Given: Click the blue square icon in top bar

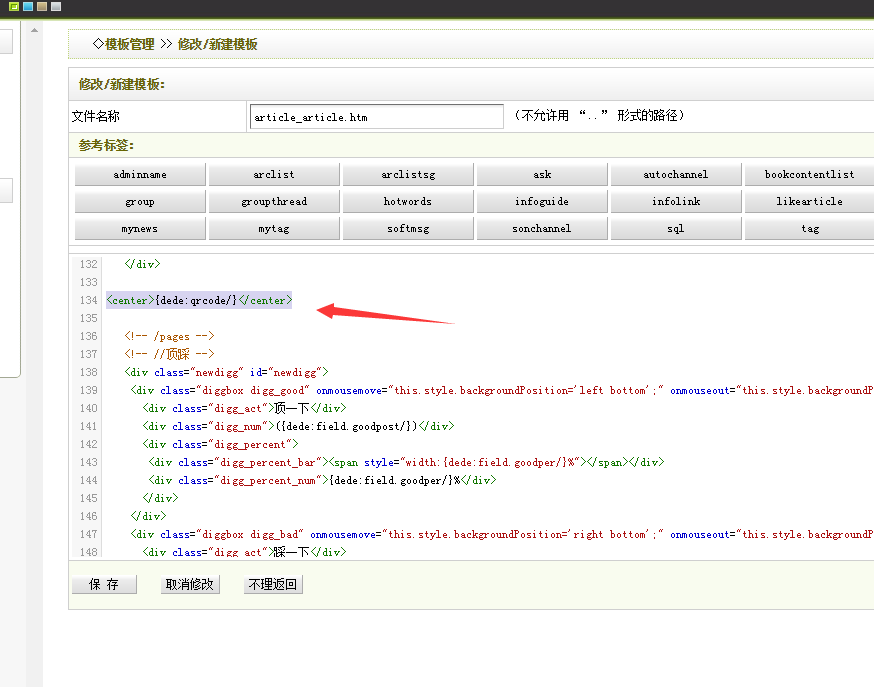Looking at the screenshot, I should tap(28, 7).
